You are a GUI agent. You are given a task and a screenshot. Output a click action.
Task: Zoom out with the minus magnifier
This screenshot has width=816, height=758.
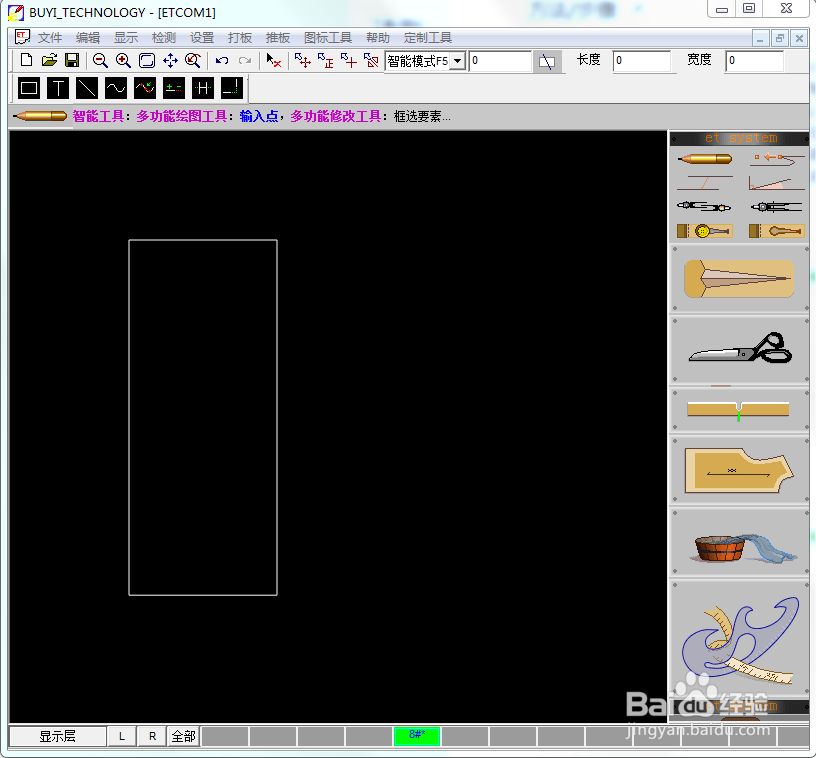click(100, 61)
